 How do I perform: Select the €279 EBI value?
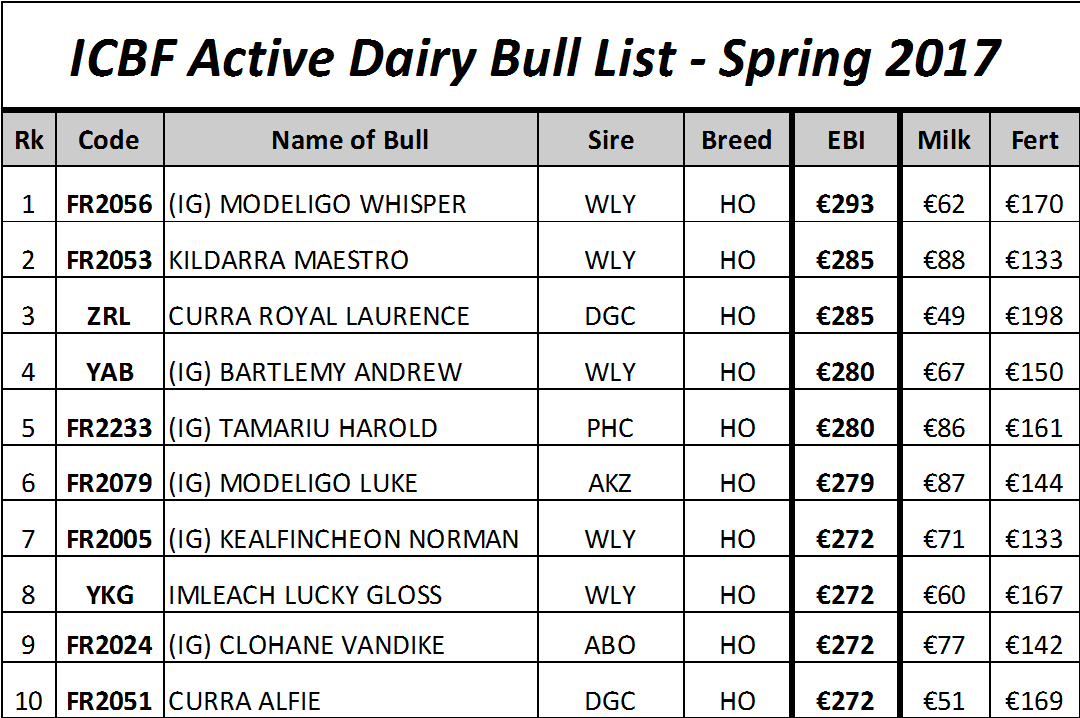[845, 483]
